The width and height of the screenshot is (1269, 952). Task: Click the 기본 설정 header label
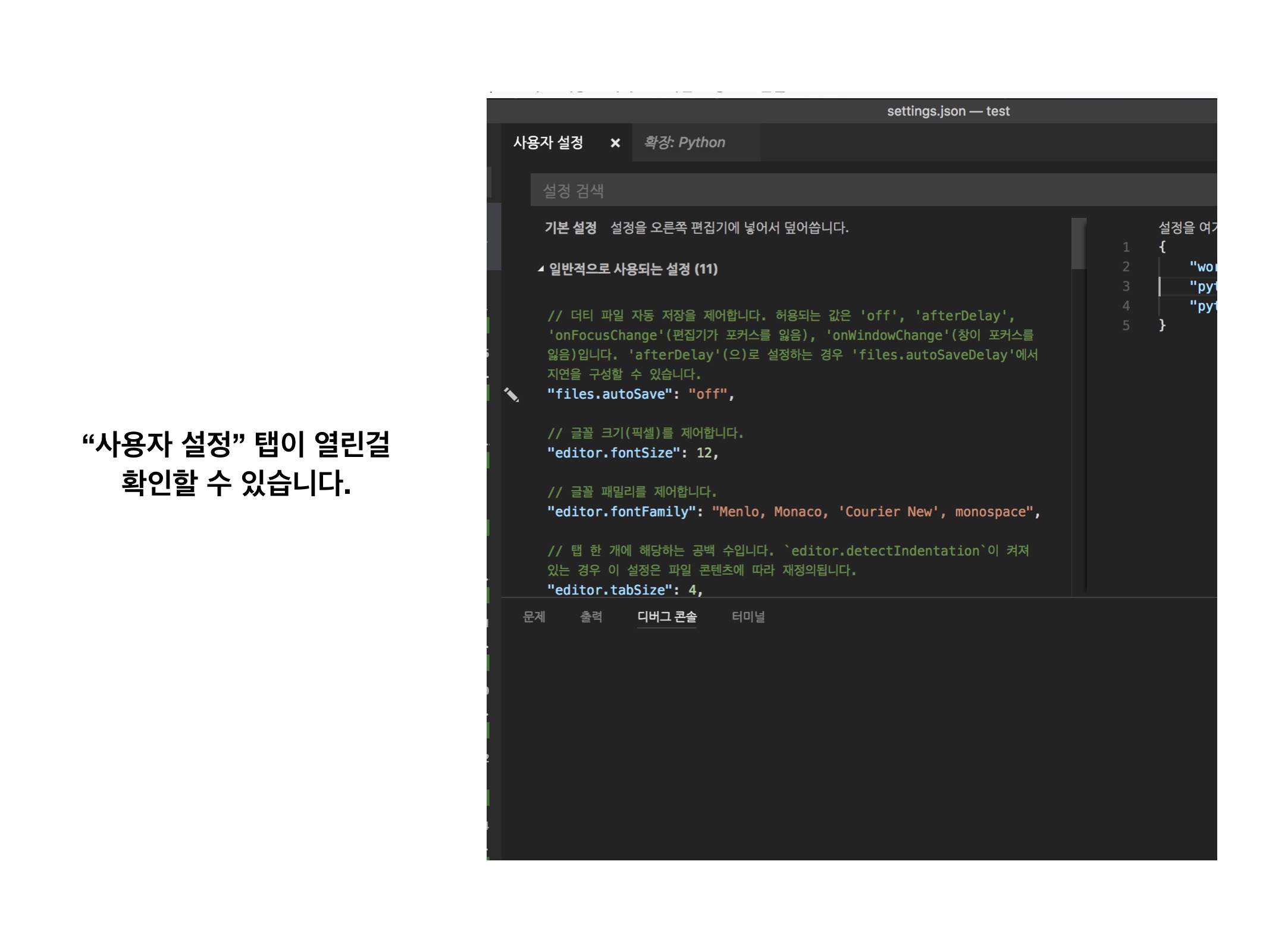(x=570, y=228)
